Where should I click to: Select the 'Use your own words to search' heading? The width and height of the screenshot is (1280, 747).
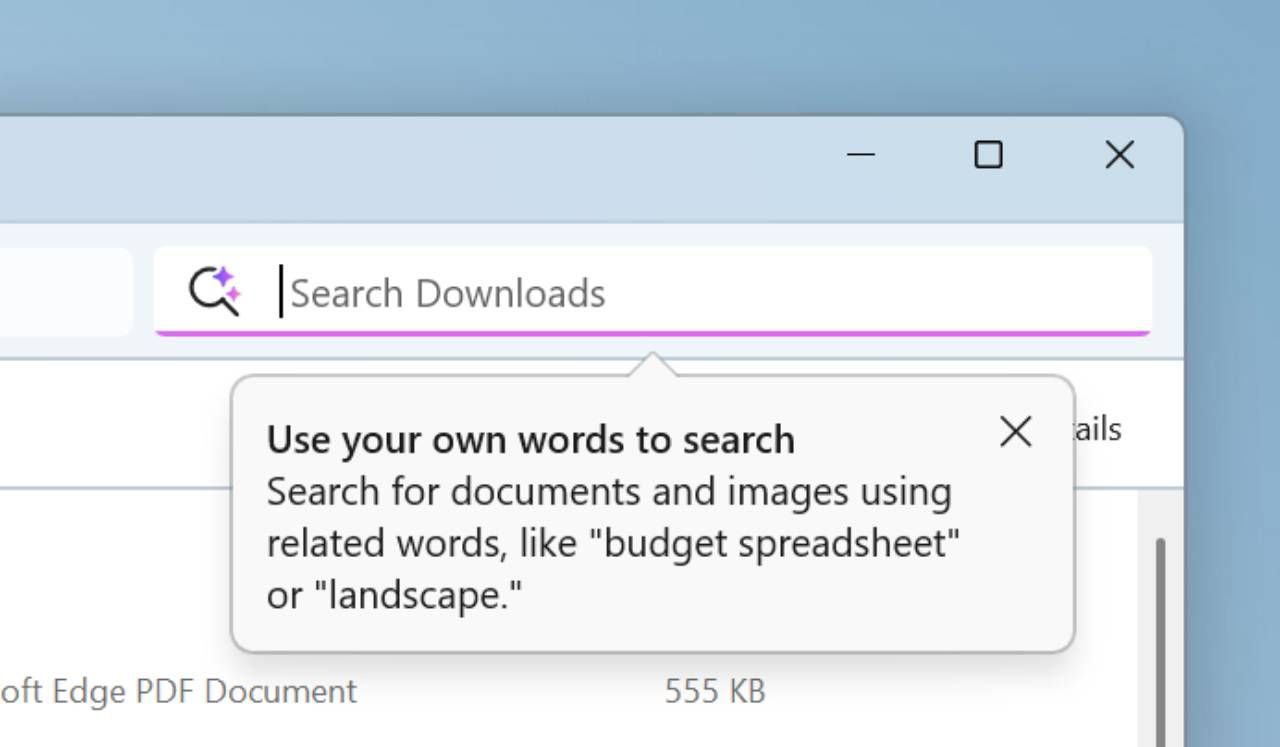[530, 439]
